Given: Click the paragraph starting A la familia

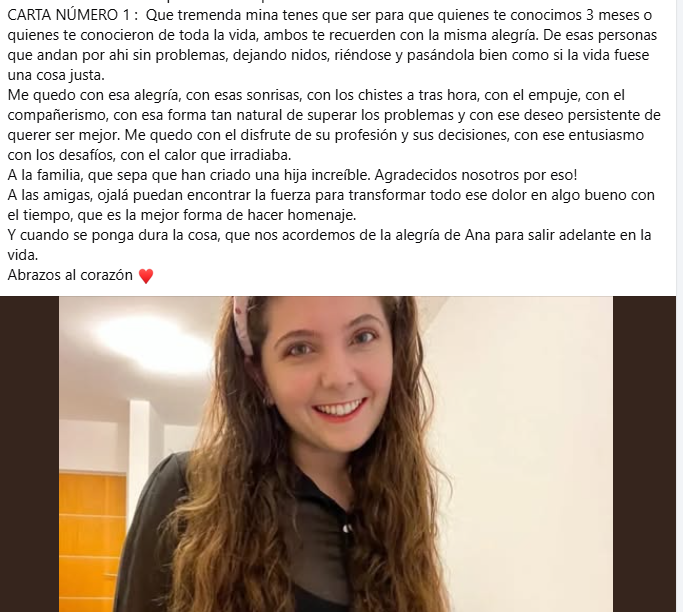Looking at the screenshot, I should pyautogui.click(x=292, y=175).
